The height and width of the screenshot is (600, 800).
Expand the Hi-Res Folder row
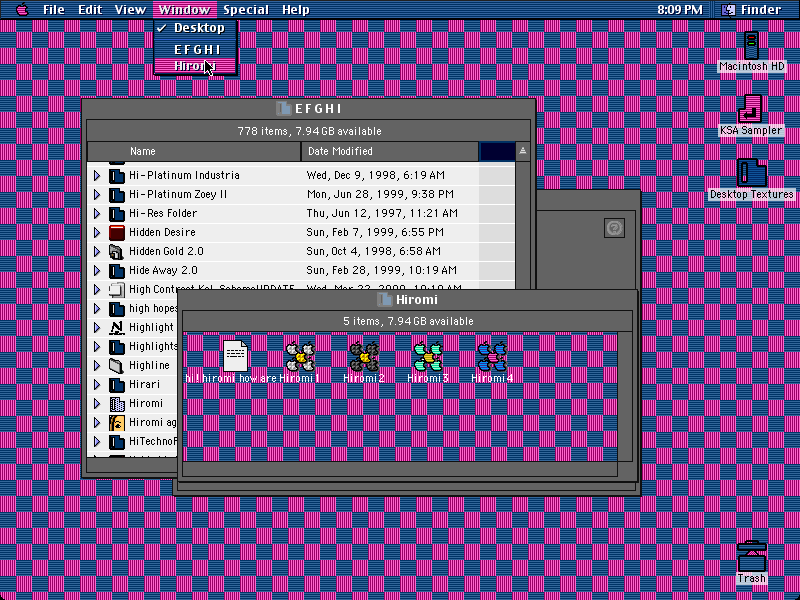(97, 213)
